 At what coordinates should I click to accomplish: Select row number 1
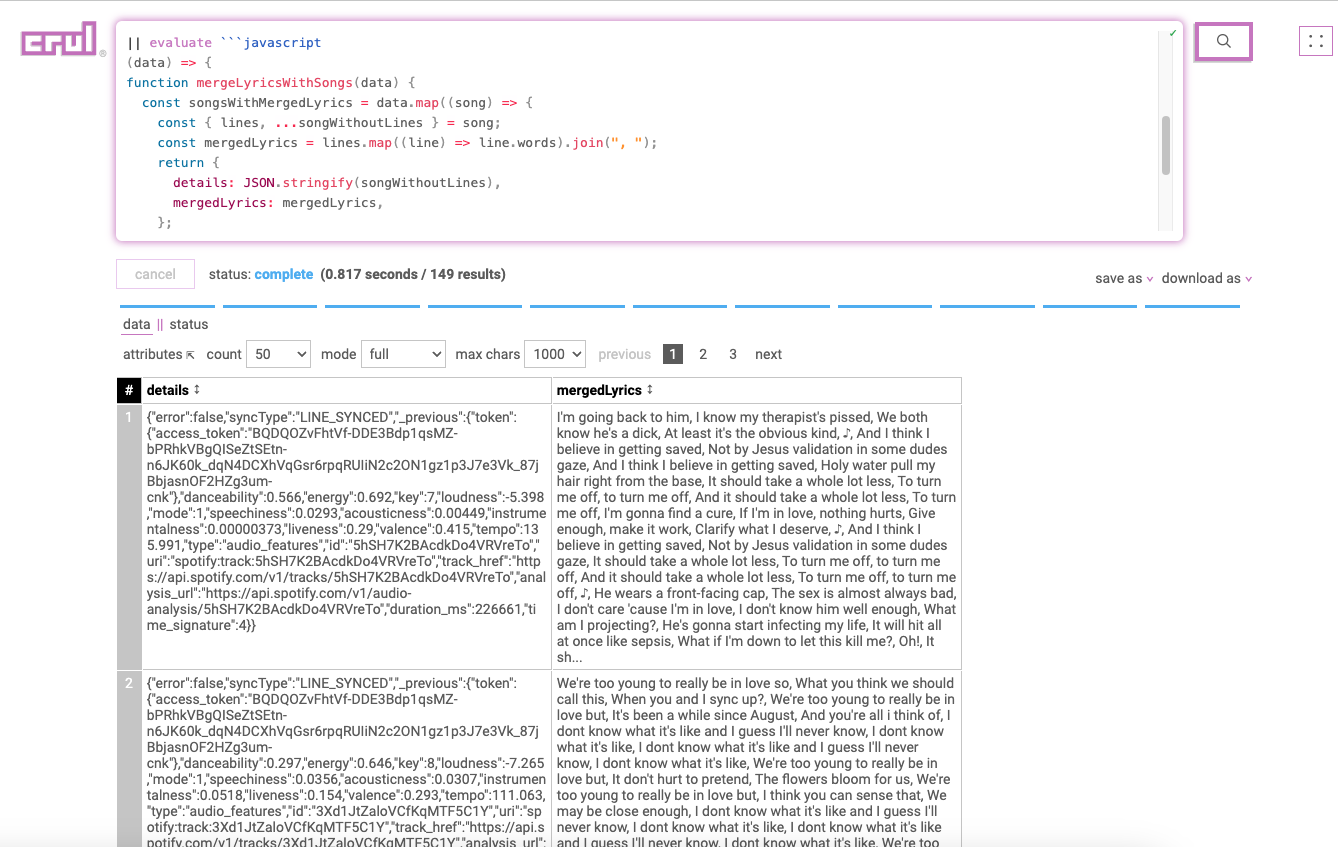tap(129, 537)
